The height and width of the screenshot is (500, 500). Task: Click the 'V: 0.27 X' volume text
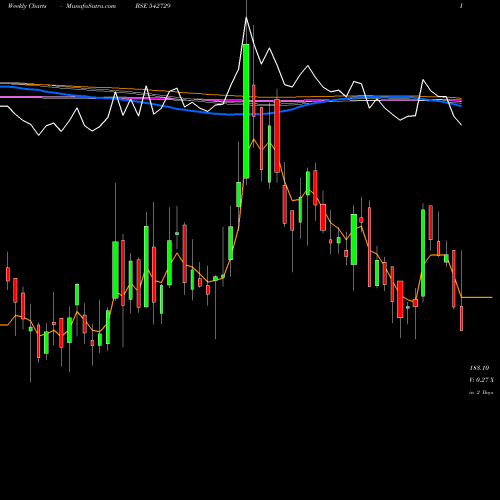click(x=481, y=380)
